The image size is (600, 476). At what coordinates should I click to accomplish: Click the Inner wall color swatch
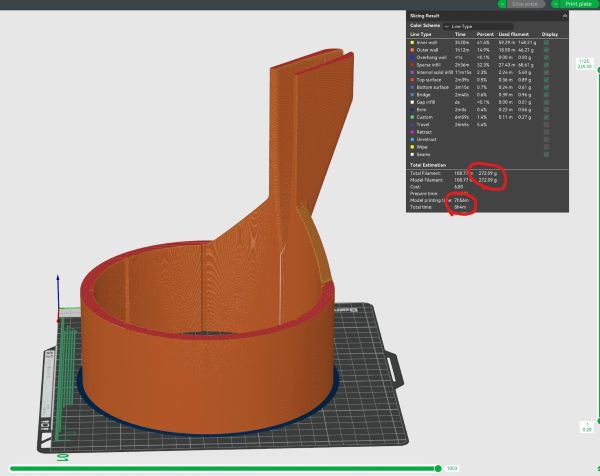pyautogui.click(x=414, y=43)
